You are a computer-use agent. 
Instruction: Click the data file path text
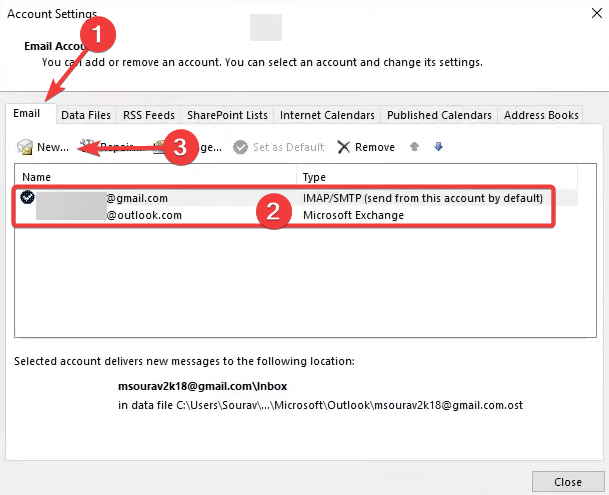click(320, 405)
